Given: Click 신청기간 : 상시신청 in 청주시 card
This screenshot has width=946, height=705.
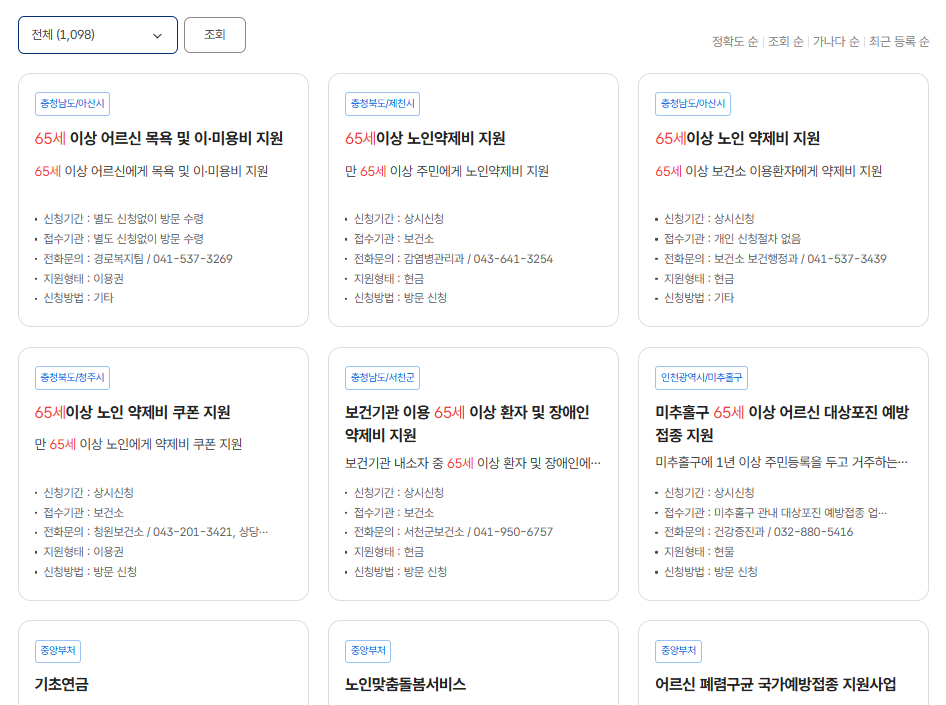Looking at the screenshot, I should (89, 493).
